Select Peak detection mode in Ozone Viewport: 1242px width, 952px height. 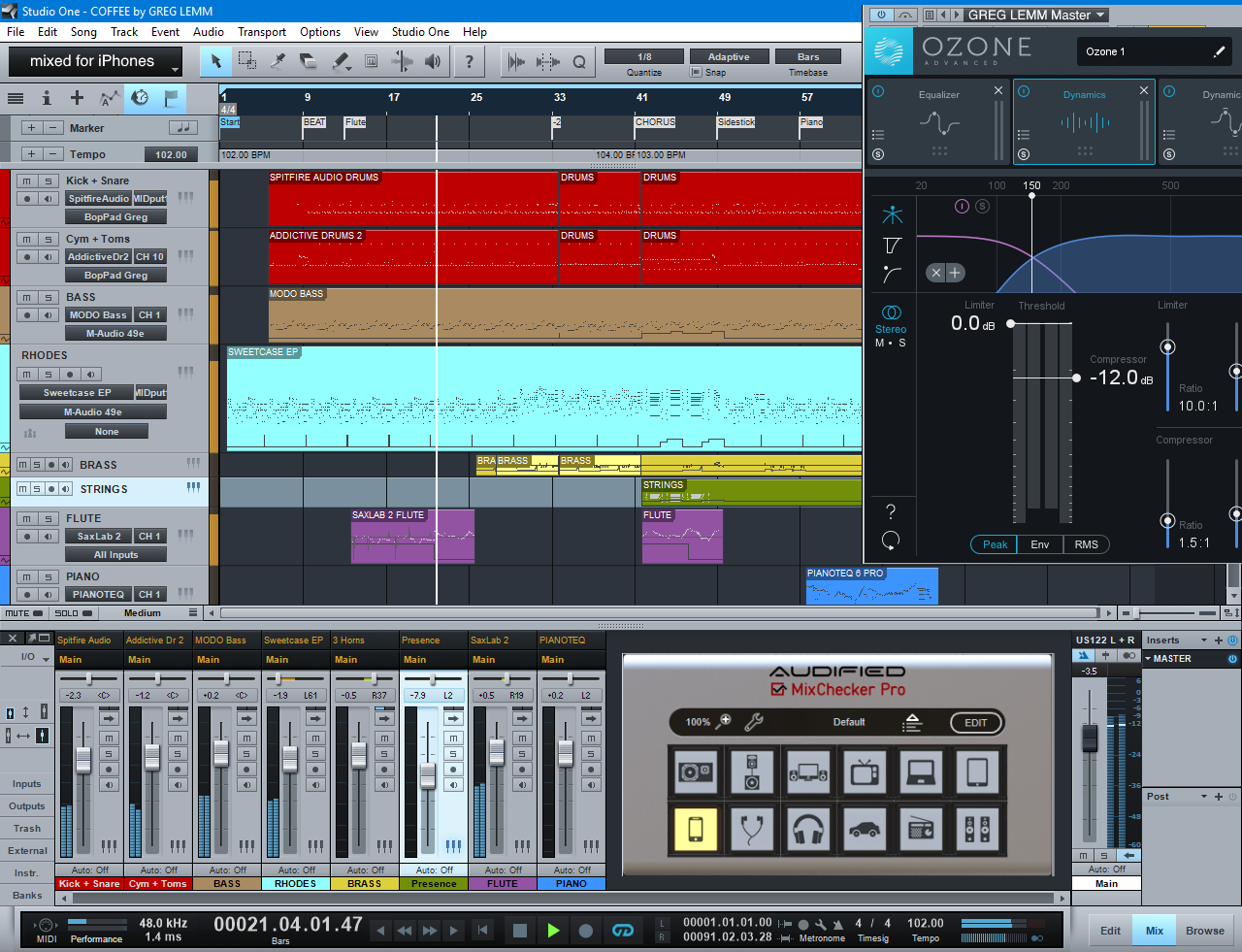(x=995, y=544)
